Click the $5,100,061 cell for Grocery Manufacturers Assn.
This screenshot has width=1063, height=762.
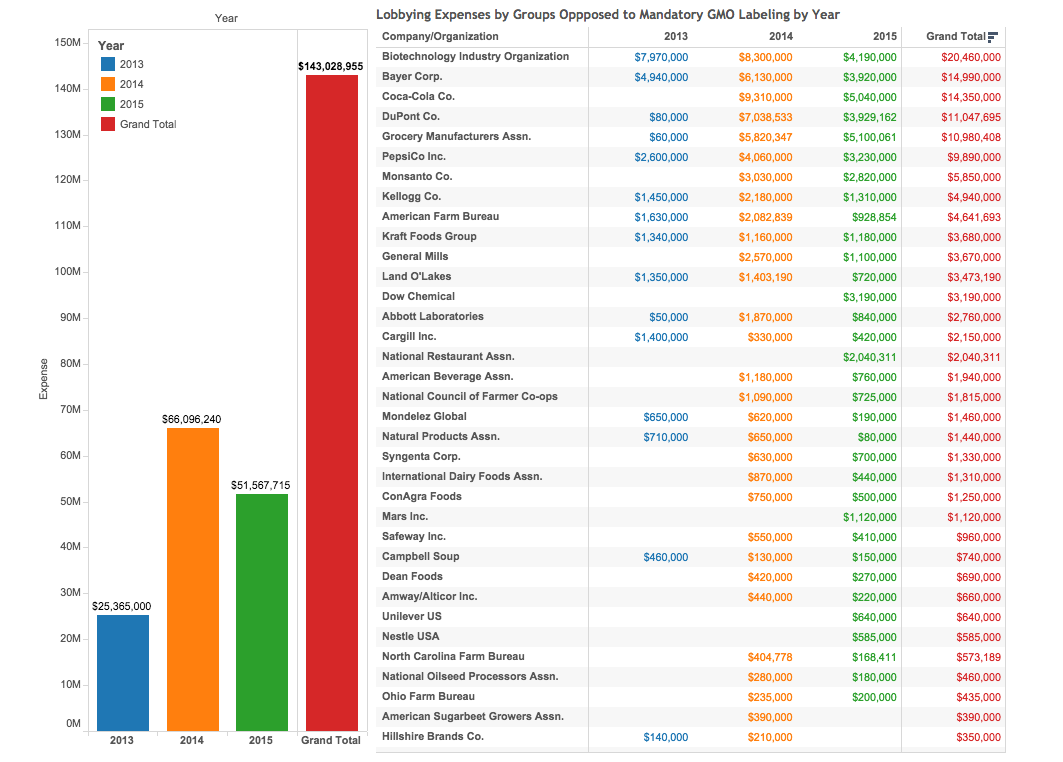870,138
